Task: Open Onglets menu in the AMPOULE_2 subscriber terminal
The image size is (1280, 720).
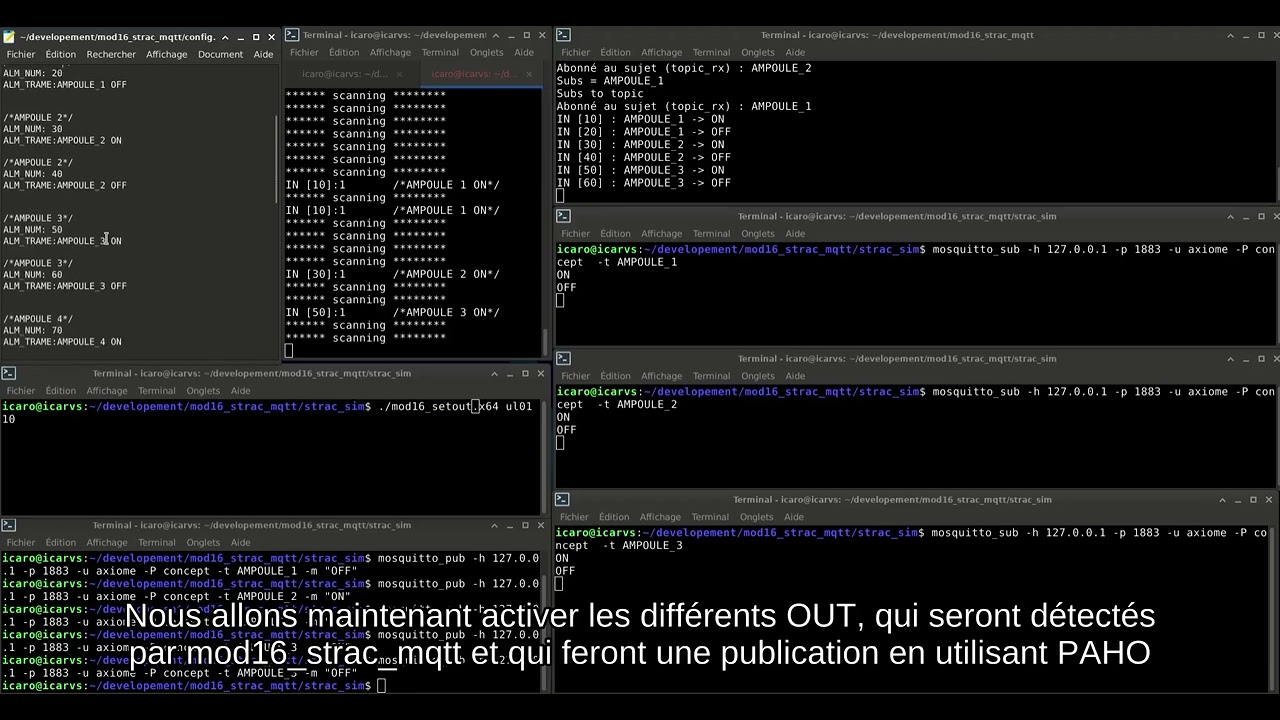Action: tap(758, 376)
